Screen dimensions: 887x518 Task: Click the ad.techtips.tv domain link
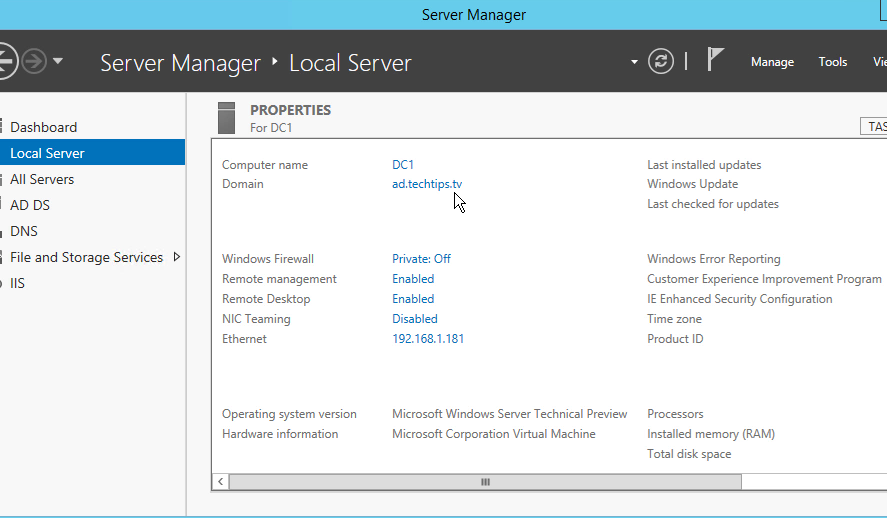coord(427,184)
